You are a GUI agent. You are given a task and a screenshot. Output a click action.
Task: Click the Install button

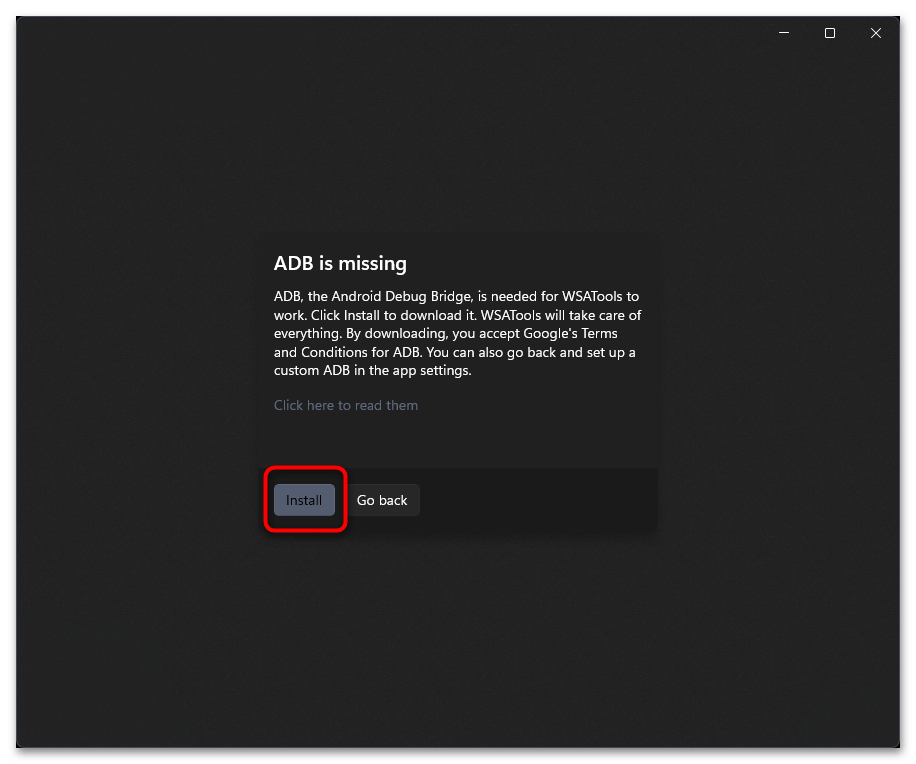tap(304, 500)
